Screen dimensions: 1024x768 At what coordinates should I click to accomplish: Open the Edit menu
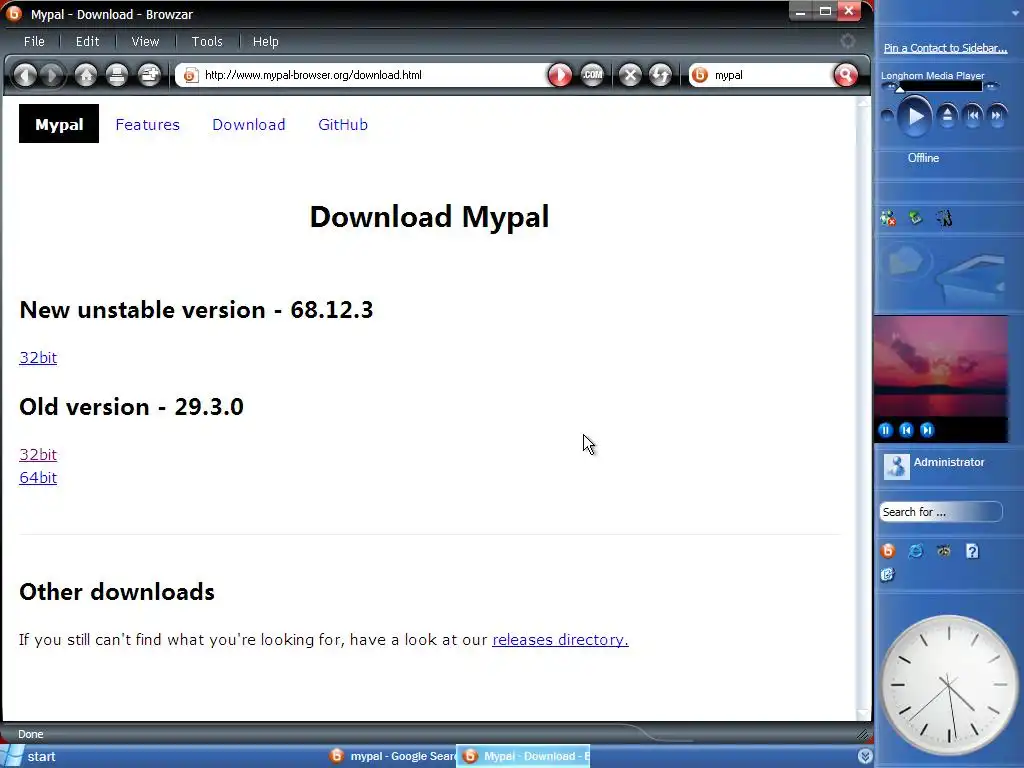(x=88, y=41)
